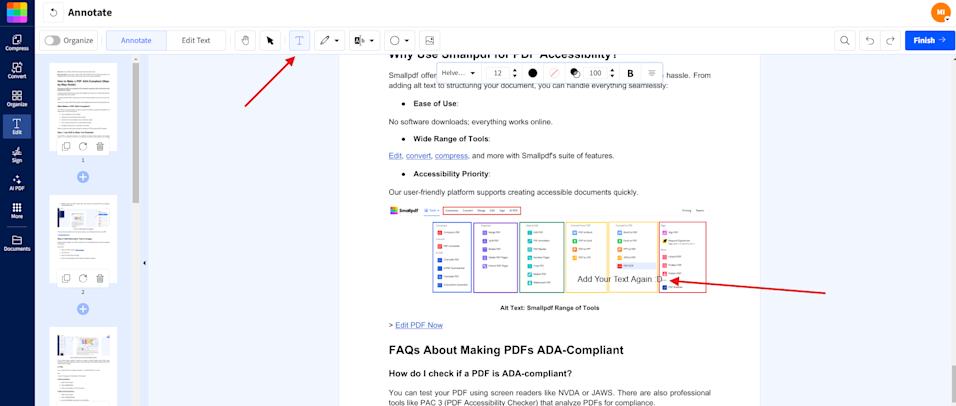Open the AI PDF tool in the sidebar
Screen dimensions: 956x406
pos(17,183)
